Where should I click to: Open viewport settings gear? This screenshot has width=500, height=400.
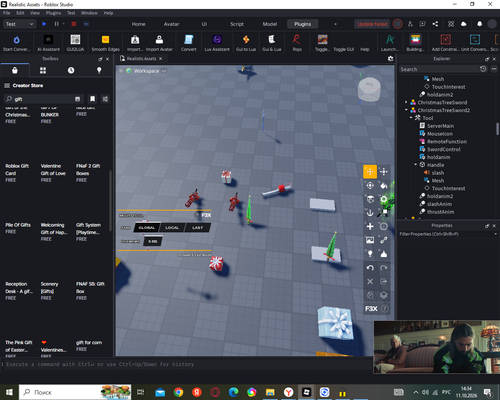(x=391, y=59)
